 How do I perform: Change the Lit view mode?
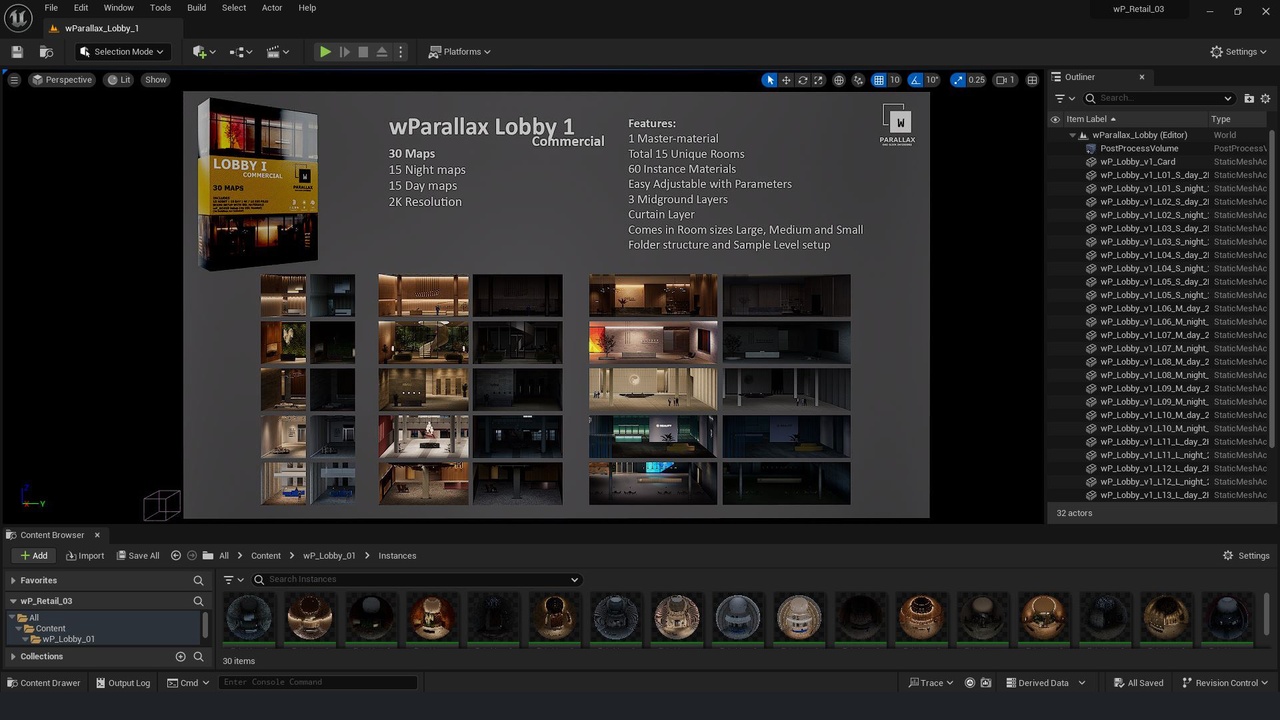(119, 80)
